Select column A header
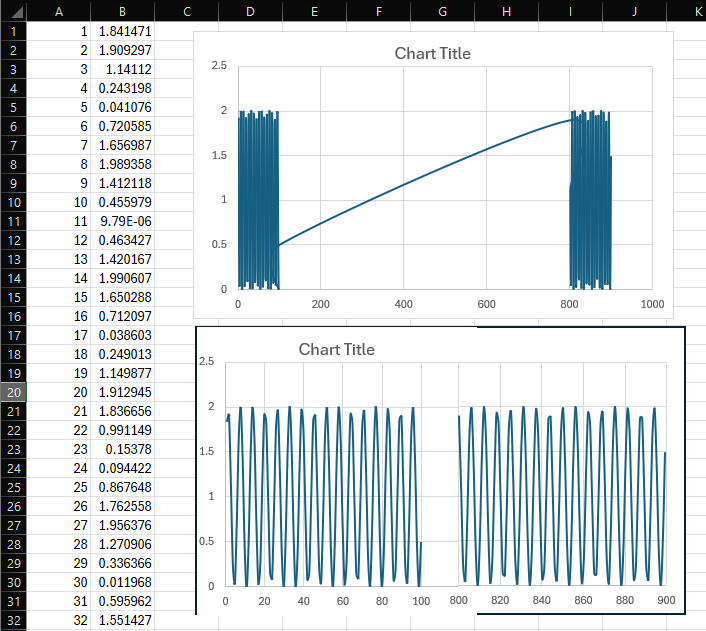The image size is (706, 631). click(x=59, y=11)
